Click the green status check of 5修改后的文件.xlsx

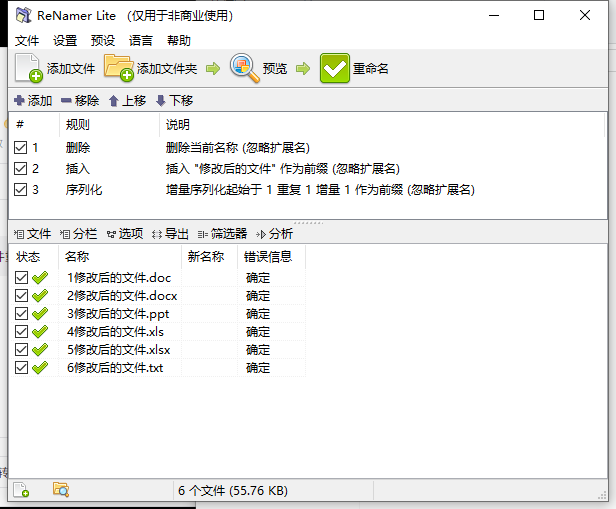click(40, 350)
